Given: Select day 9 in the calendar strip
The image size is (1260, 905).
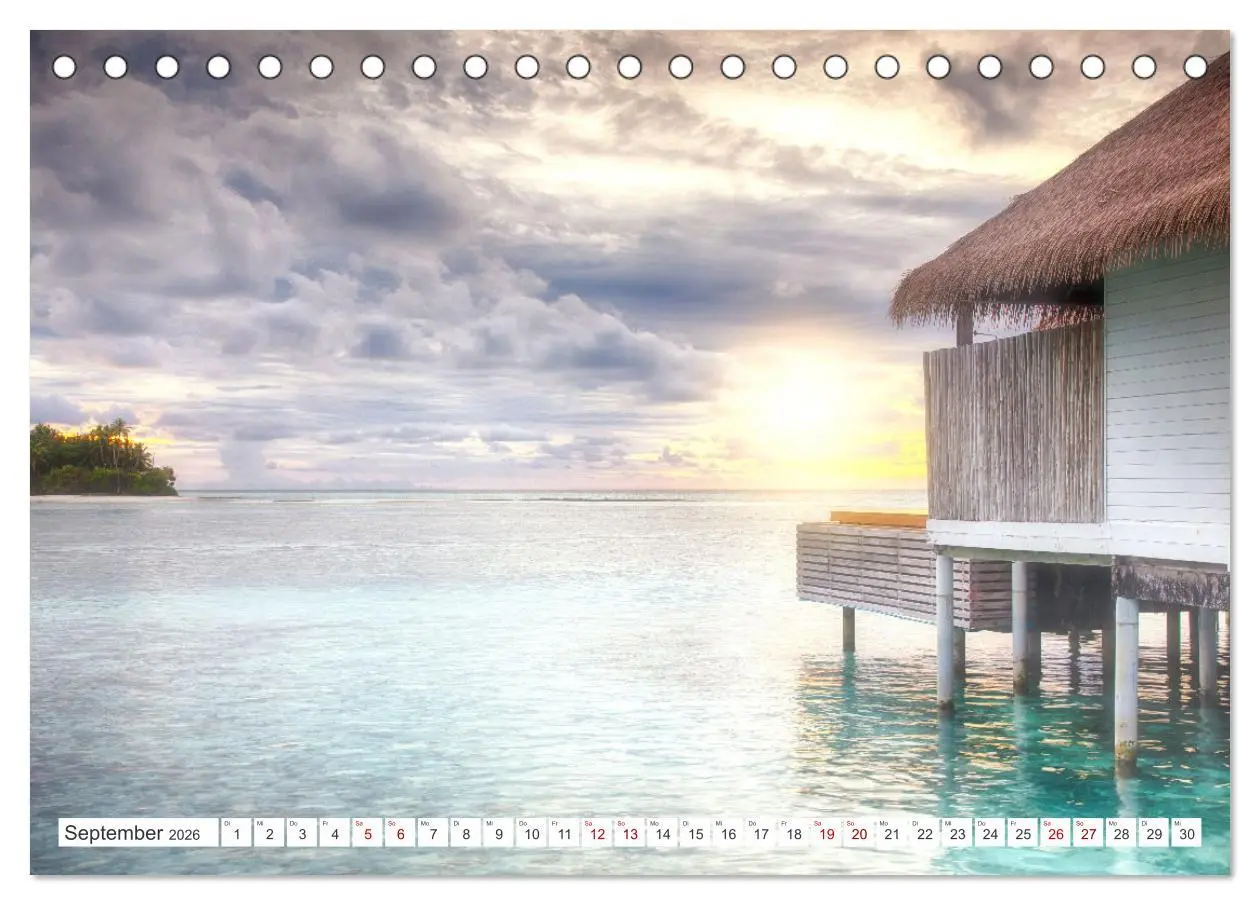Looking at the screenshot, I should 498,832.
